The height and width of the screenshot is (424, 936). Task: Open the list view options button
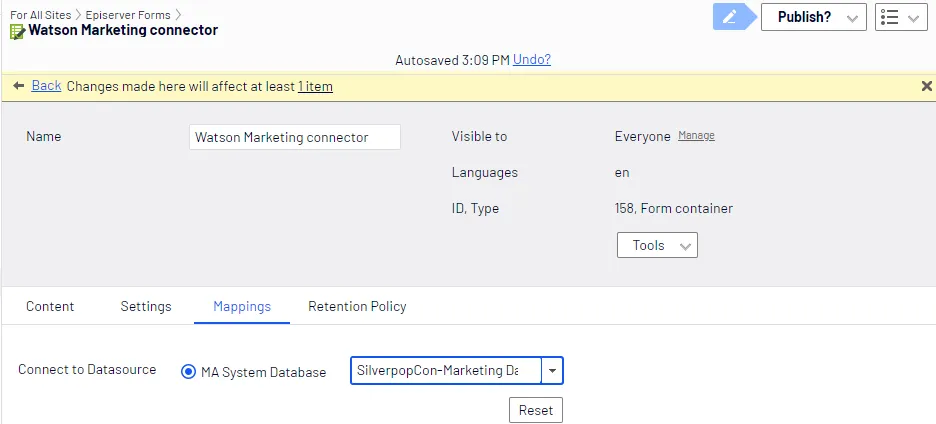pos(901,17)
